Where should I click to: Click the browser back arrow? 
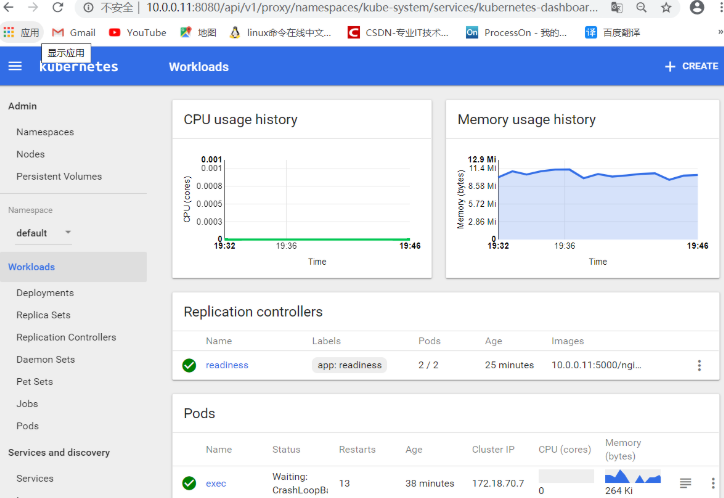pyautogui.click(x=8, y=7)
